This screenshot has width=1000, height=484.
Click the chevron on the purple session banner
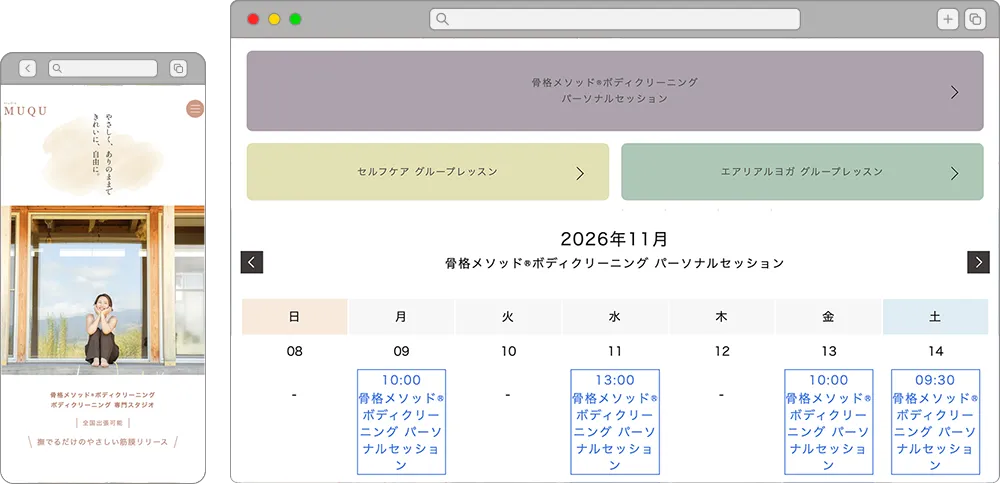pyautogui.click(x=954, y=92)
